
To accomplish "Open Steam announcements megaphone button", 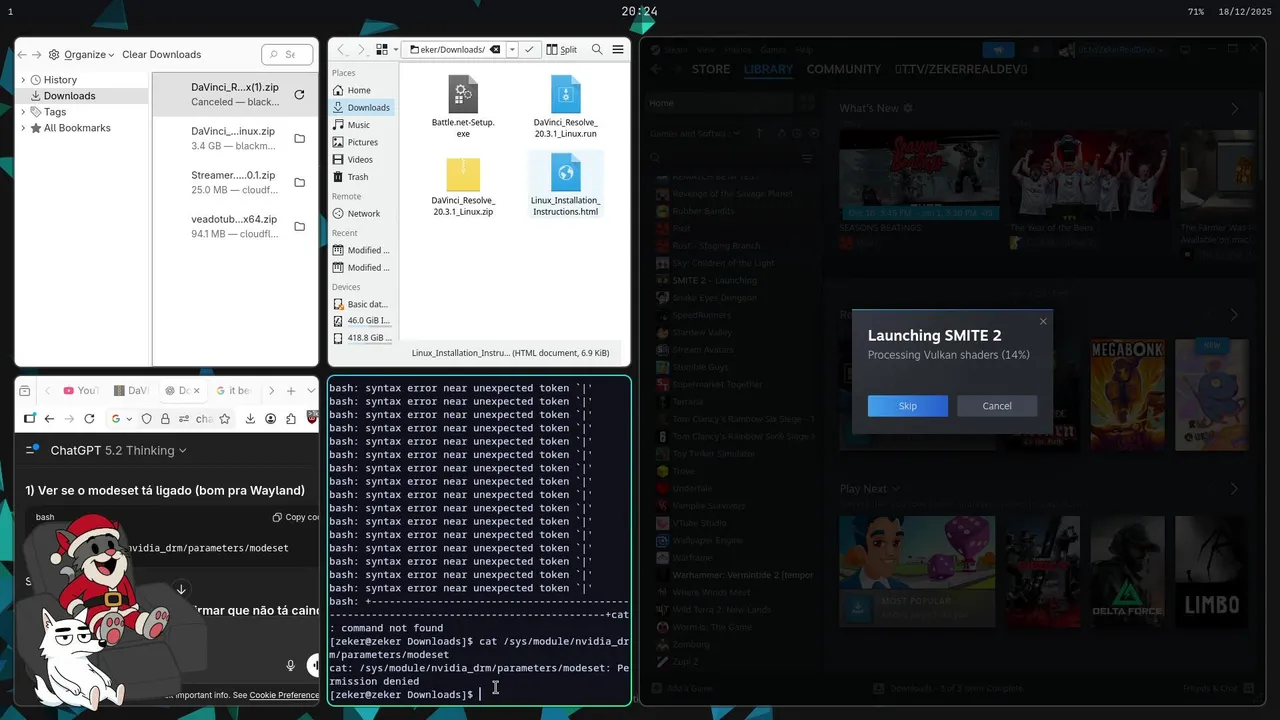I will (997, 49).
